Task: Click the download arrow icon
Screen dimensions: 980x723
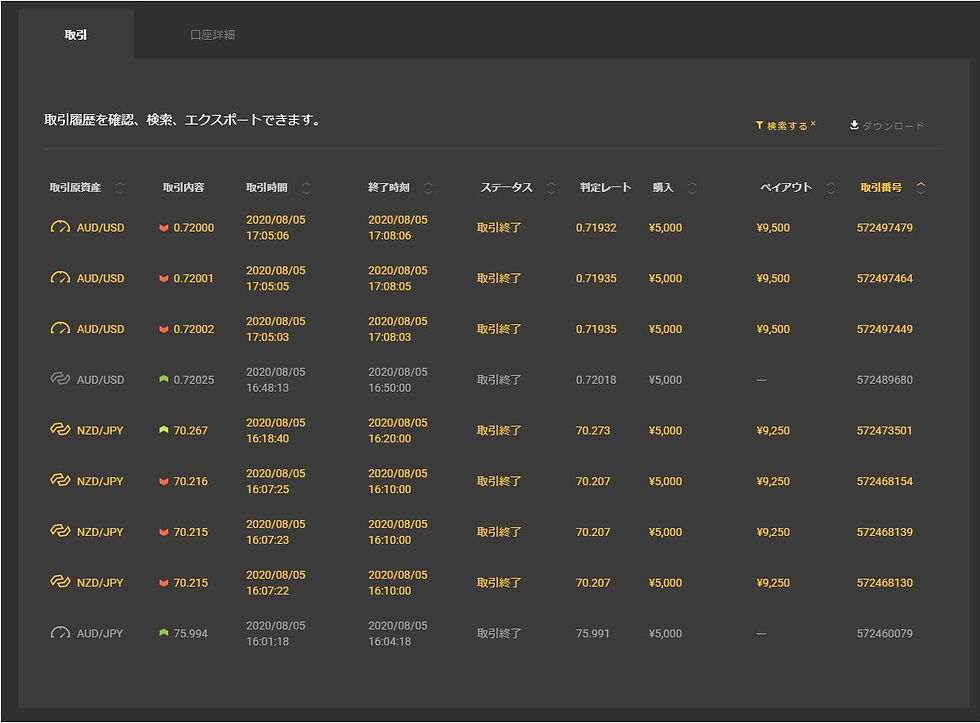Action: [x=854, y=126]
